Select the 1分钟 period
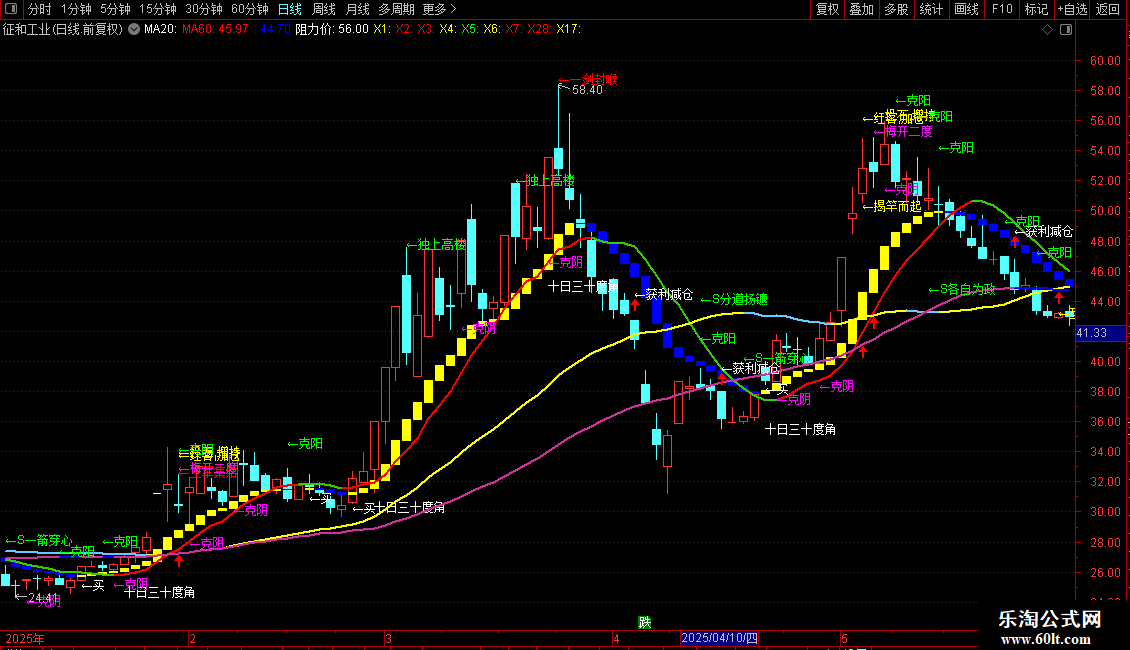Image resolution: width=1130 pixels, height=650 pixels. (76, 9)
